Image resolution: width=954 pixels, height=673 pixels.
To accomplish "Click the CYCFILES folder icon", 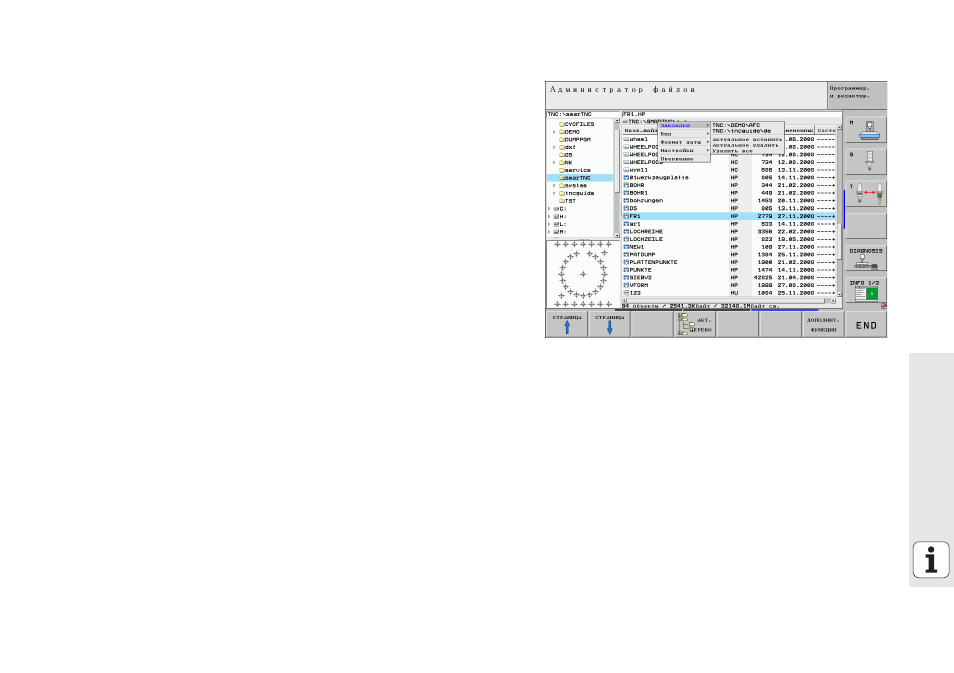I will [562, 124].
